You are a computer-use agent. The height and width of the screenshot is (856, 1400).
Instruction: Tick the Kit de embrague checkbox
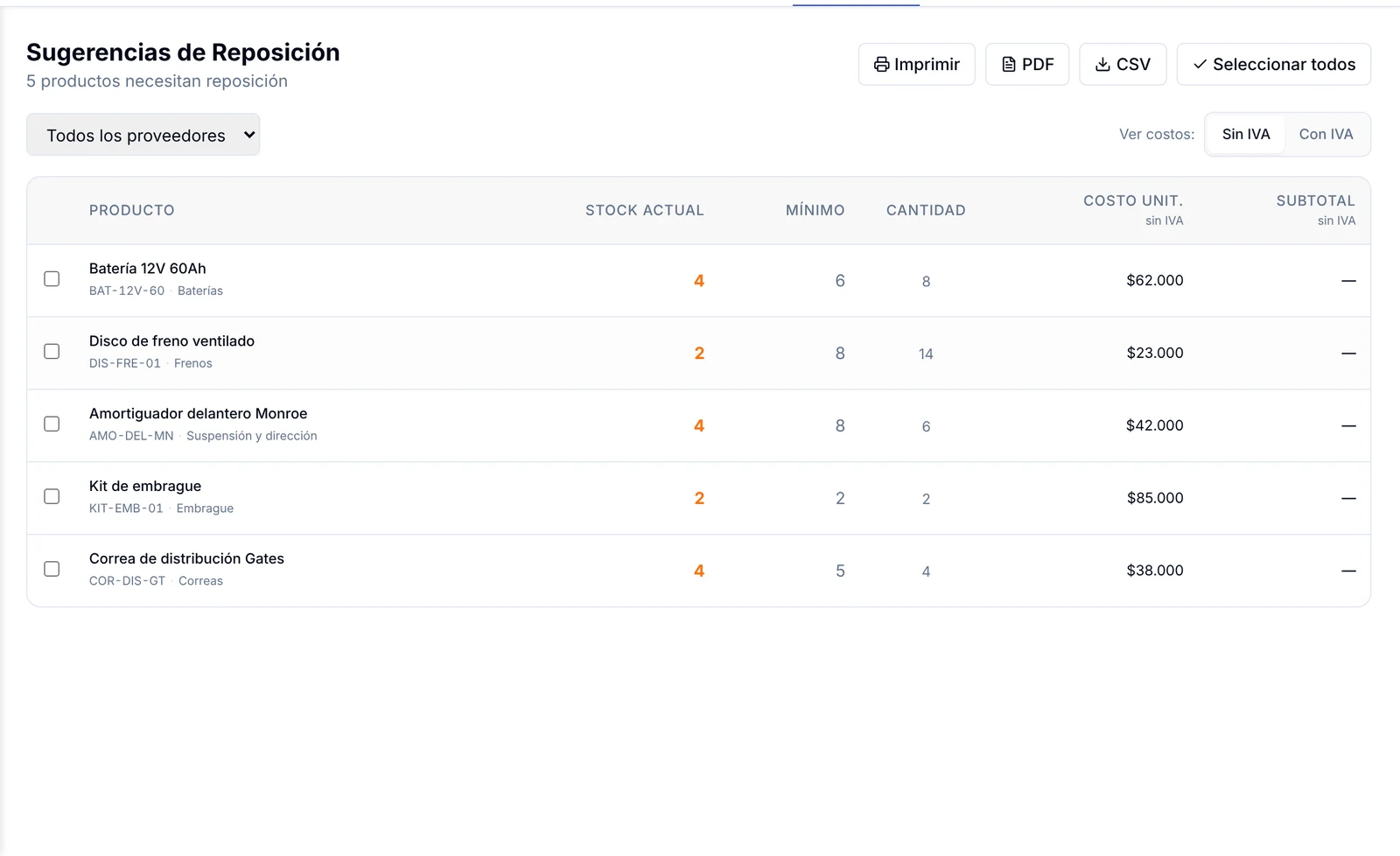[52, 497]
